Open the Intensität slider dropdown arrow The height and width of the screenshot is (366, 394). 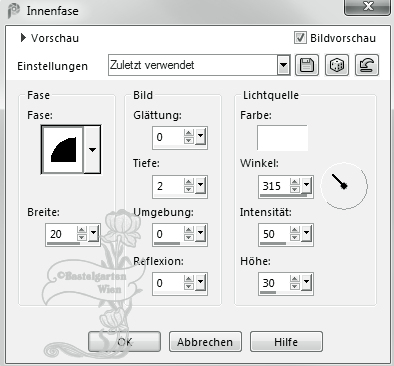point(306,233)
